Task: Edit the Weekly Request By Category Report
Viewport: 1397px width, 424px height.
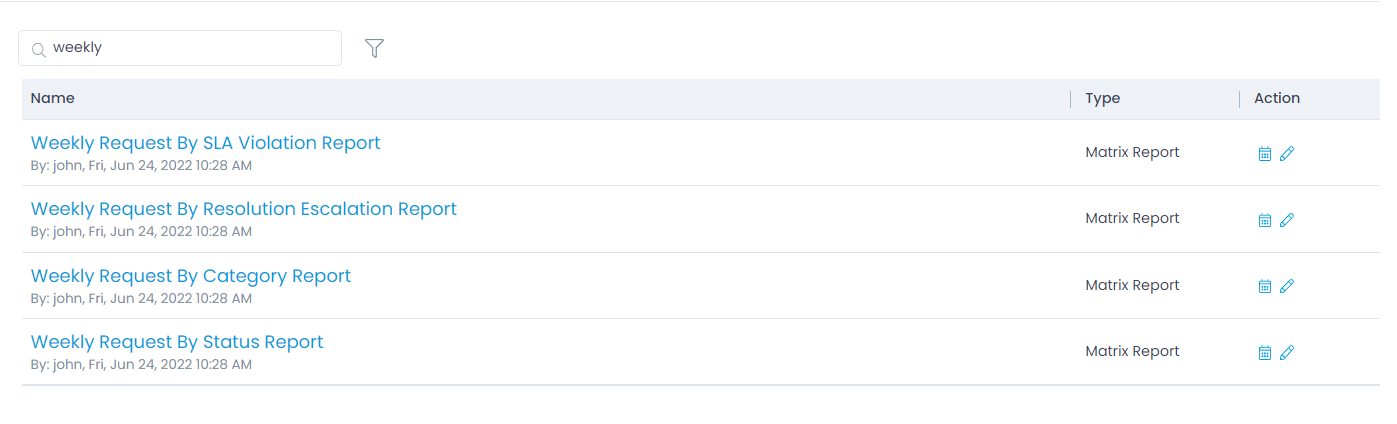Action: tap(1287, 286)
